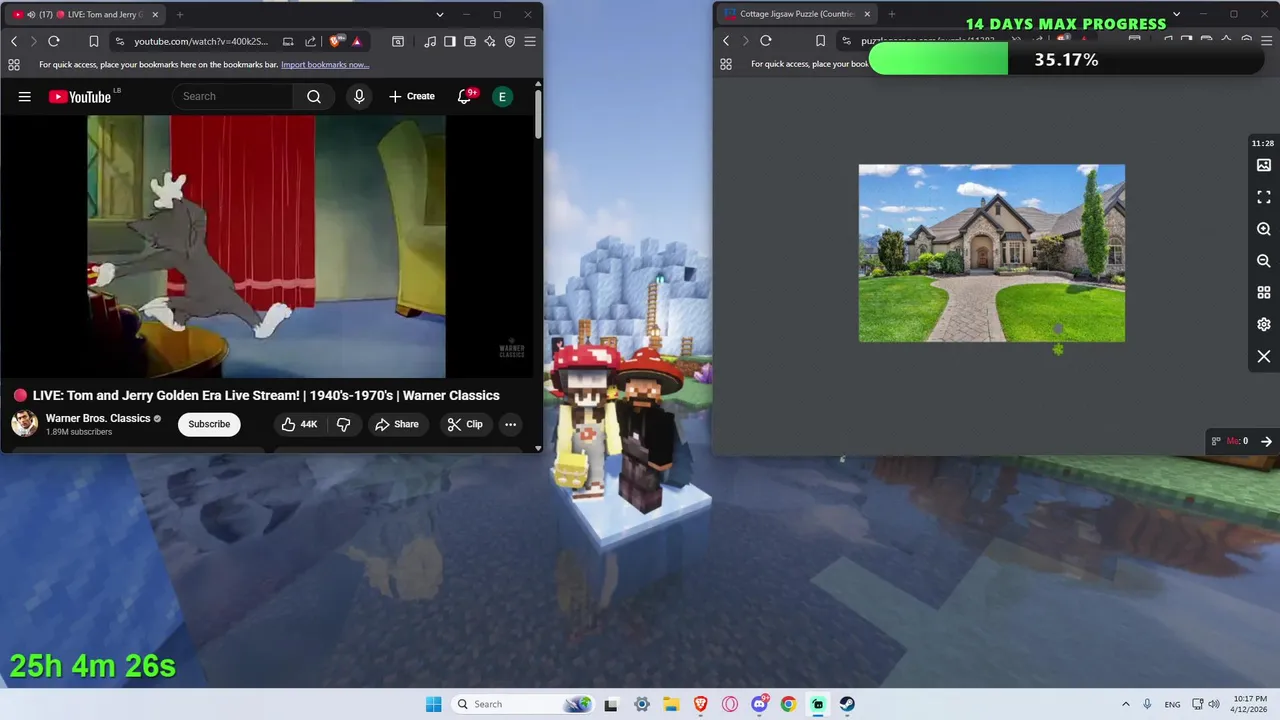The height and width of the screenshot is (720, 1280).
Task: Open the media control music note icon
Action: (x=430, y=41)
